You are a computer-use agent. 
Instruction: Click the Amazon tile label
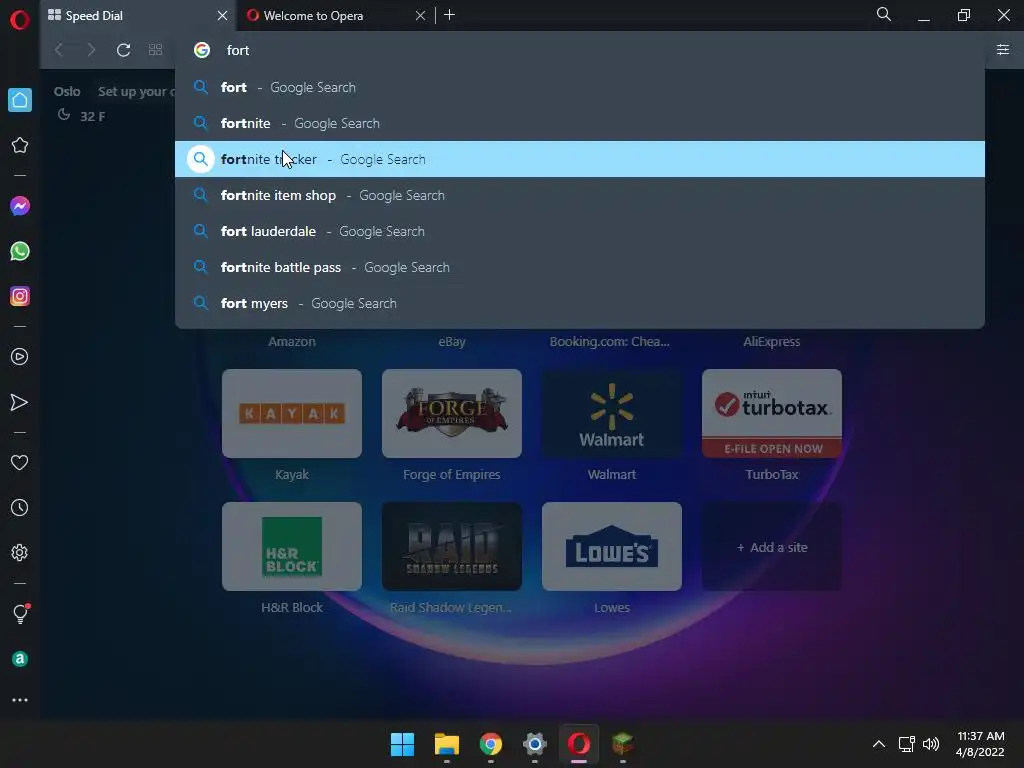coord(292,342)
